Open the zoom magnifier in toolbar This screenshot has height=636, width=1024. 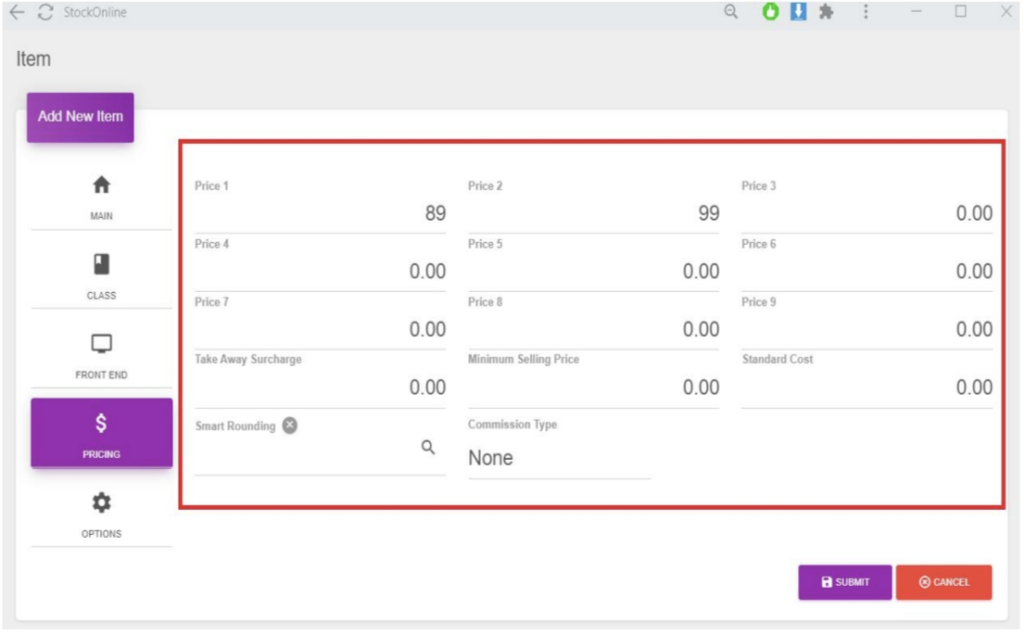[x=731, y=12]
